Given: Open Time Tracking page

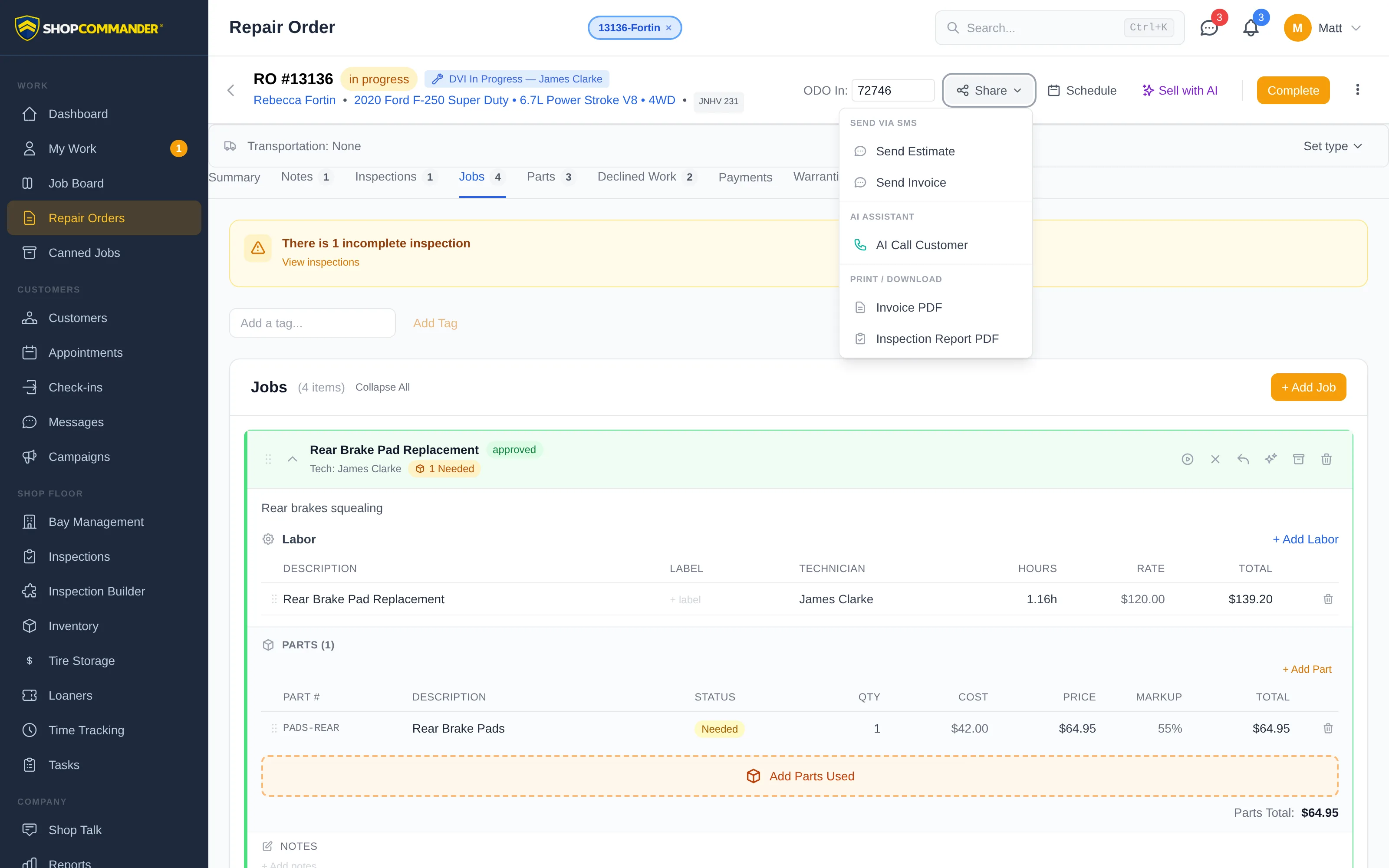Looking at the screenshot, I should click(x=104, y=730).
